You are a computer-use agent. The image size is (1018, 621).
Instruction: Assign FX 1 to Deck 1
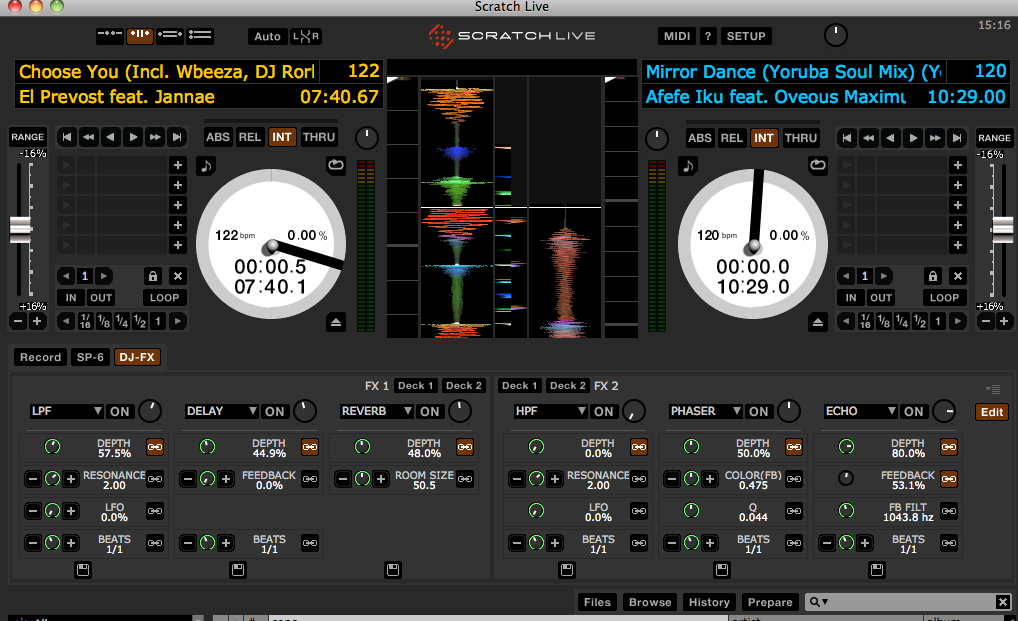pyautogui.click(x=416, y=385)
